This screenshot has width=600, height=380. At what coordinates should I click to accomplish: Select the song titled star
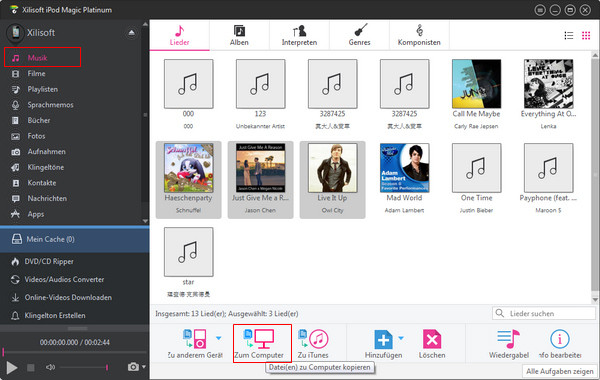point(188,263)
